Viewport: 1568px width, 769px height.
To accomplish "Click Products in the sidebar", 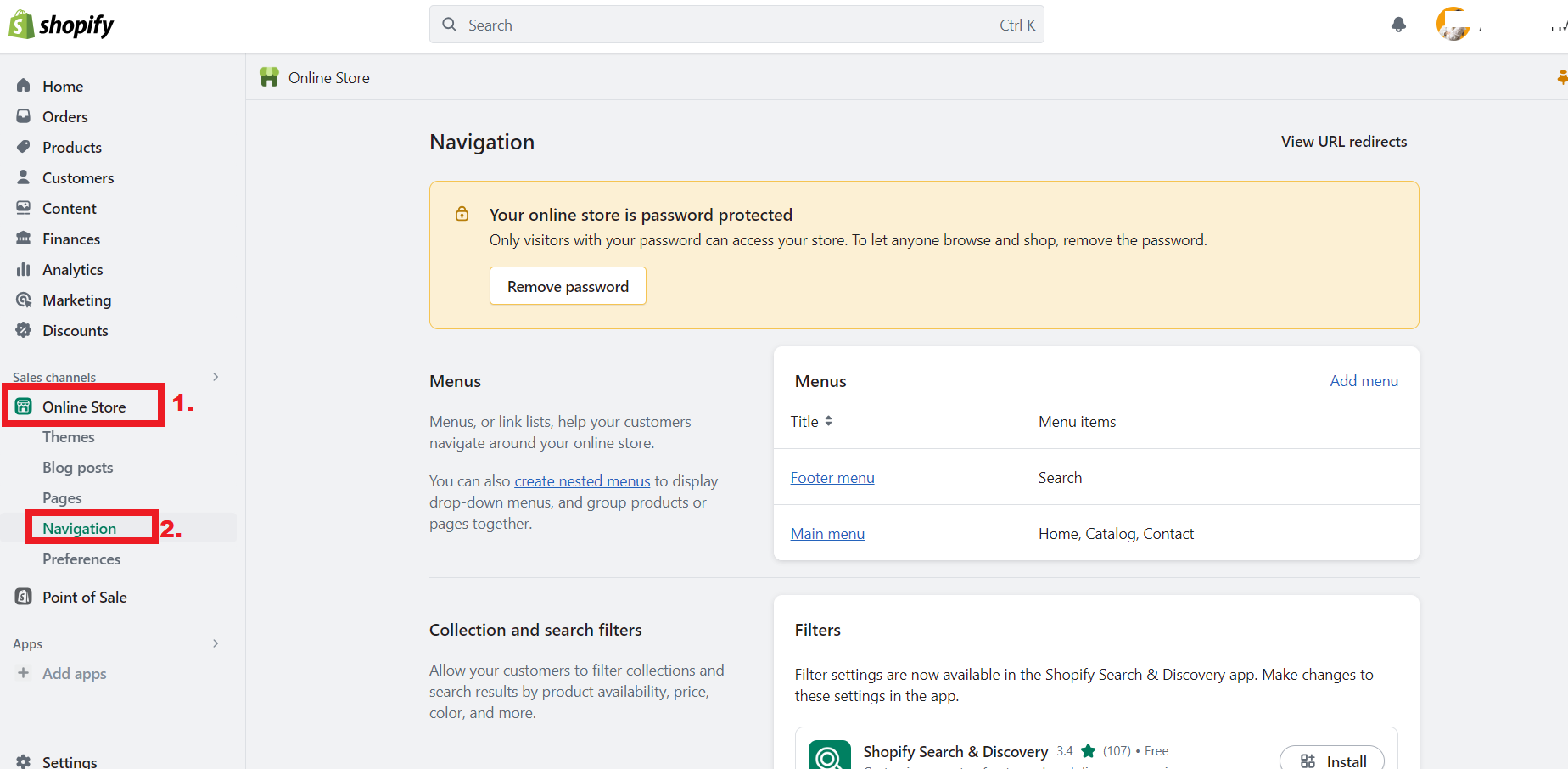I will pyautogui.click(x=72, y=147).
